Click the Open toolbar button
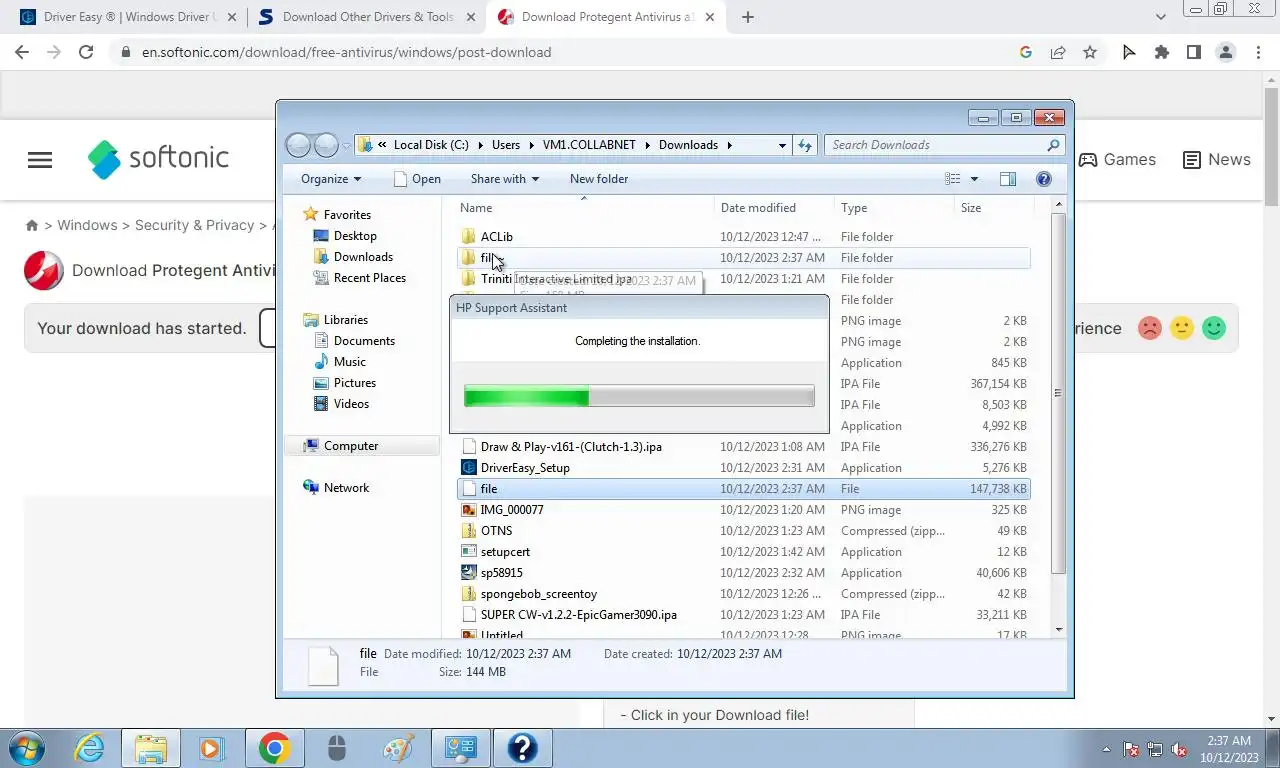 417,179
